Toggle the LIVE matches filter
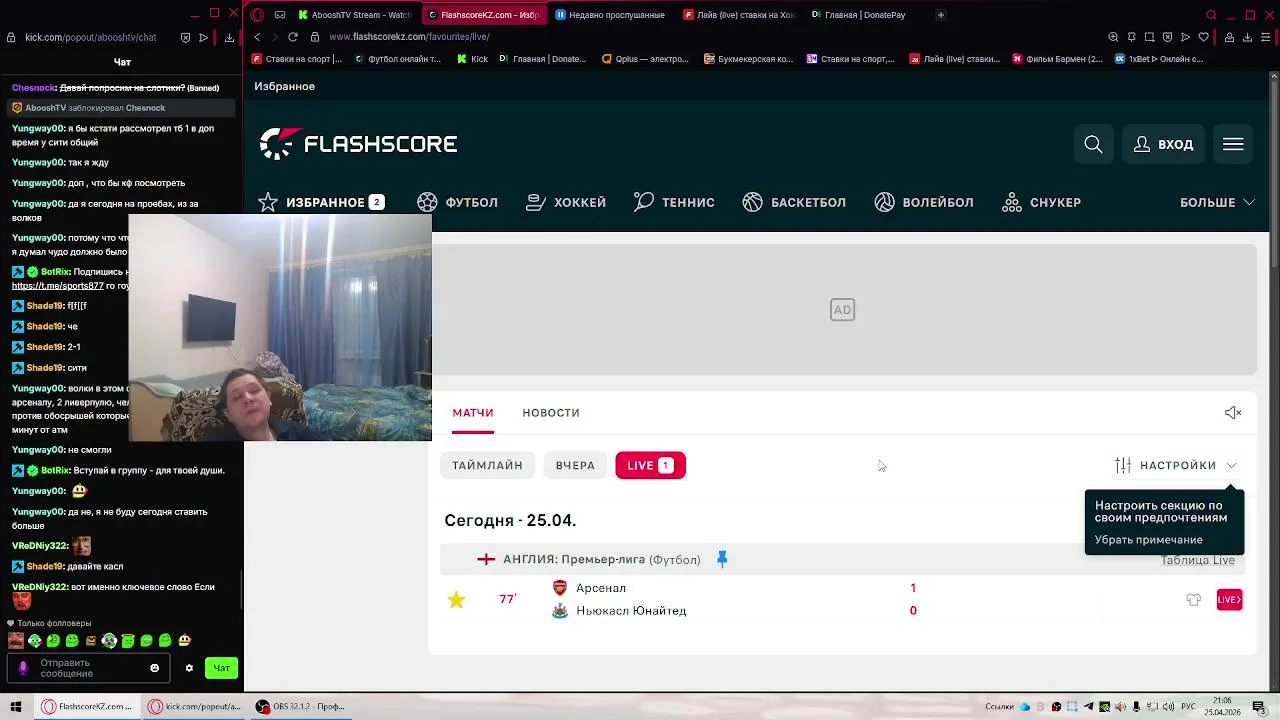 [650, 465]
